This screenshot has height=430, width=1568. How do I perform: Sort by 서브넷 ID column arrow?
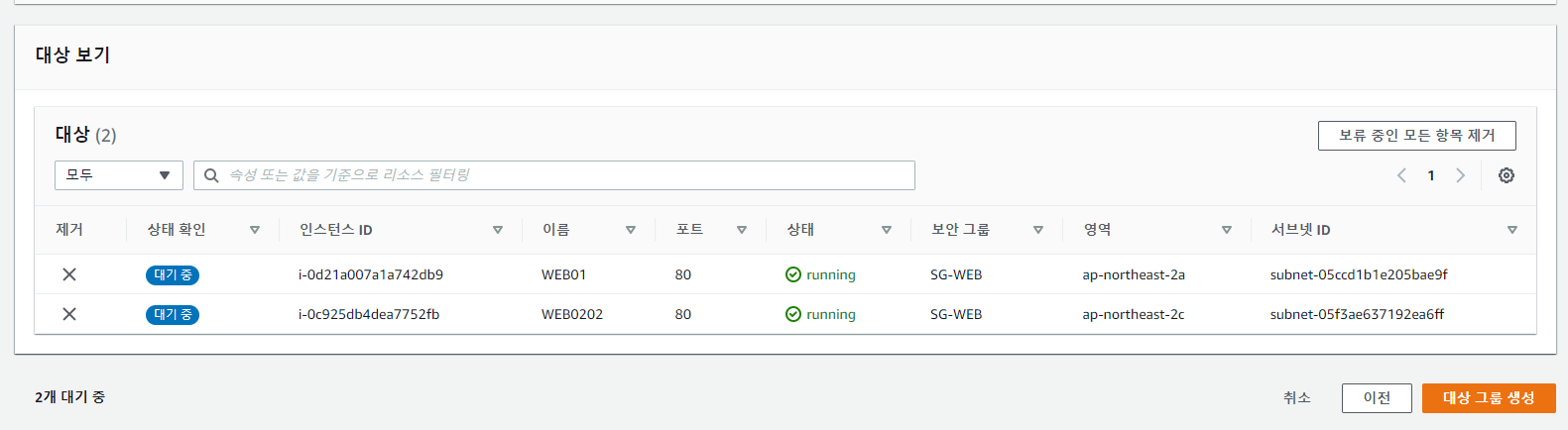click(x=1512, y=230)
